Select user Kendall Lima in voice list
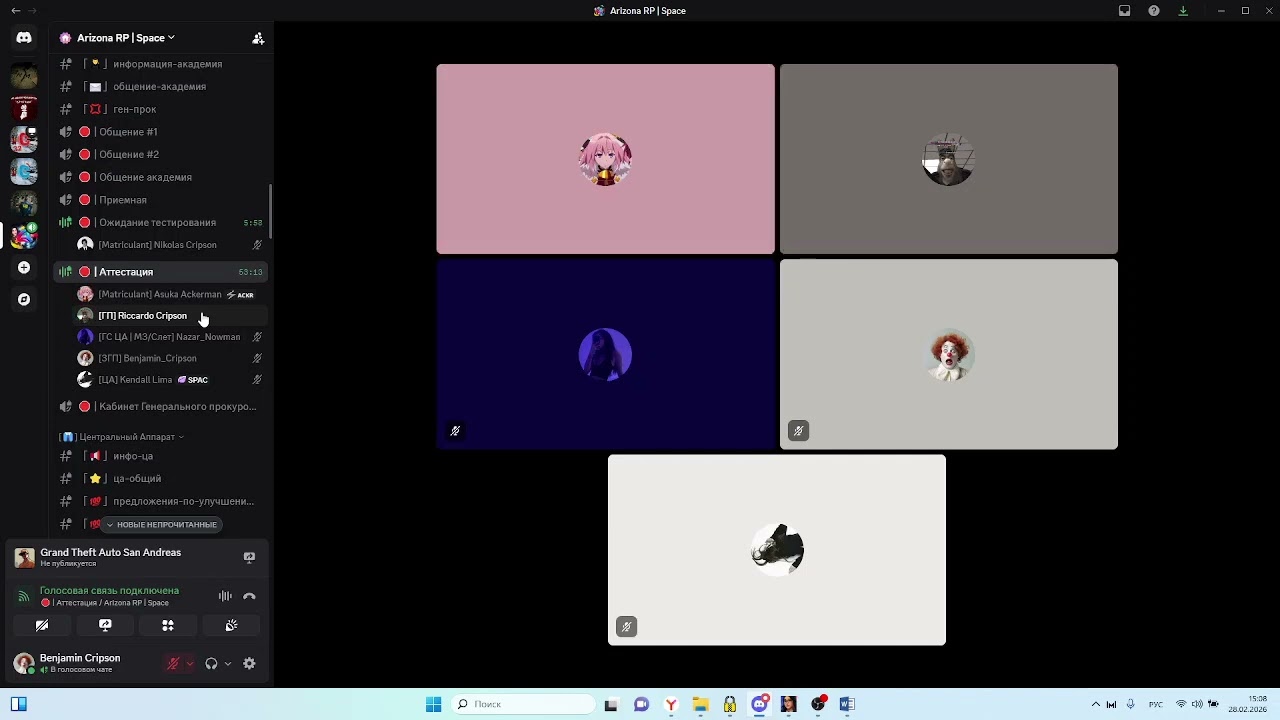Screen dimensions: 1280x720 [x=170, y=380]
